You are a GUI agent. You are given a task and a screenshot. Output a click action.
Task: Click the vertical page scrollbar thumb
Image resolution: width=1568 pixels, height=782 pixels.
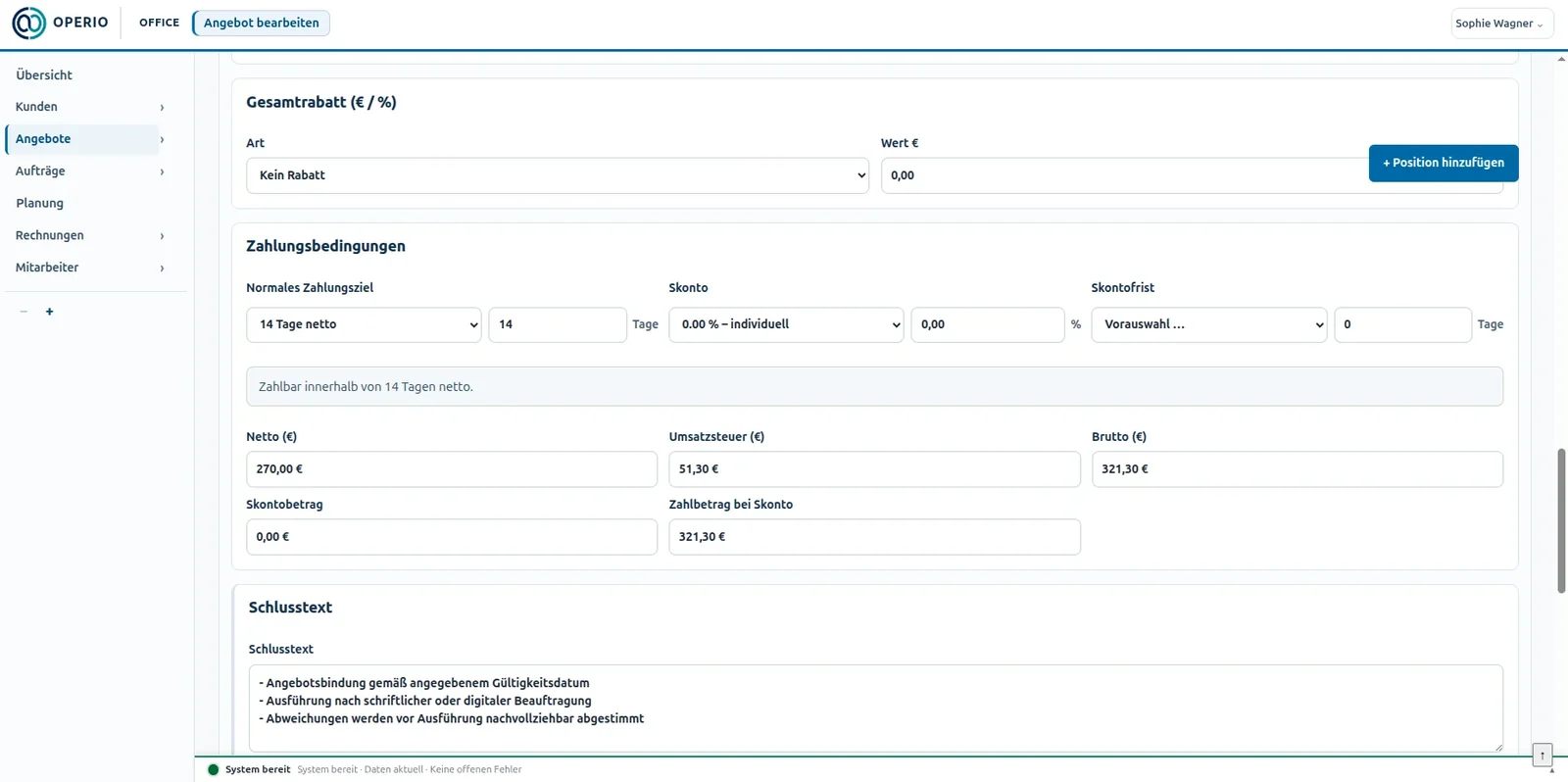pyautogui.click(x=1561, y=520)
